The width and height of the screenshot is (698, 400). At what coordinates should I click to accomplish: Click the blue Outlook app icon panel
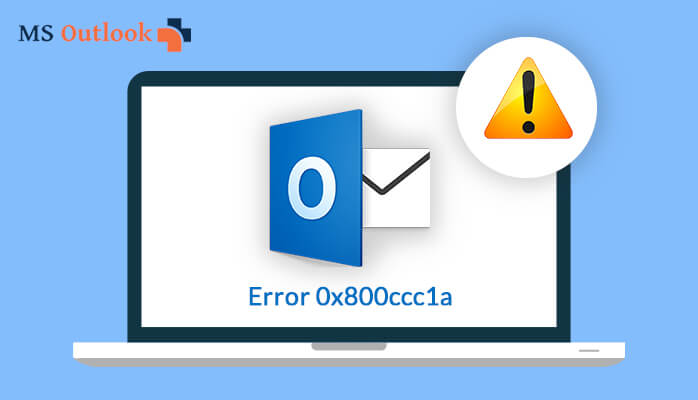click(x=316, y=188)
